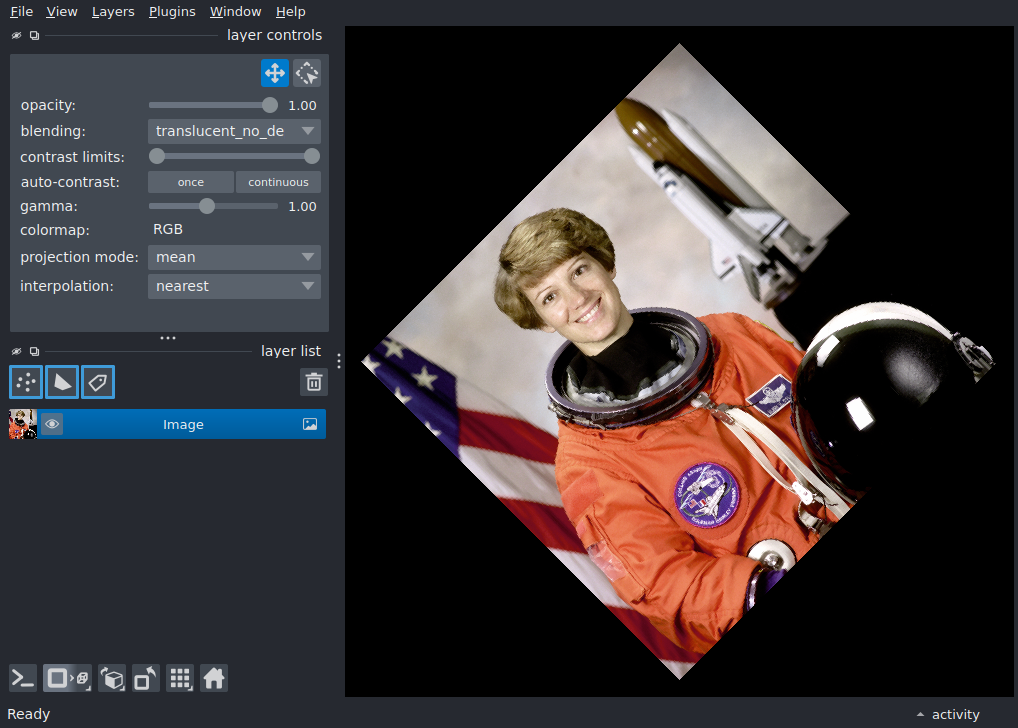
Task: Select the Image layer row
Action: pos(168,424)
